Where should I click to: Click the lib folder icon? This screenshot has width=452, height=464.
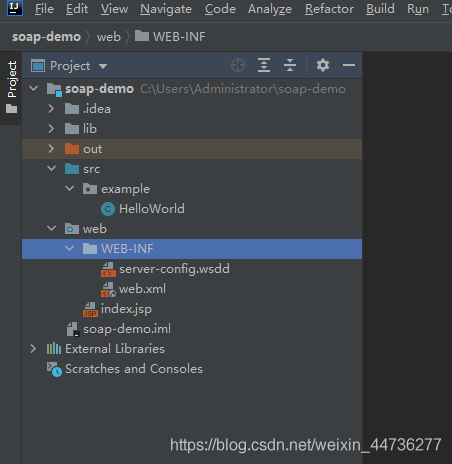pyautogui.click(x=72, y=129)
